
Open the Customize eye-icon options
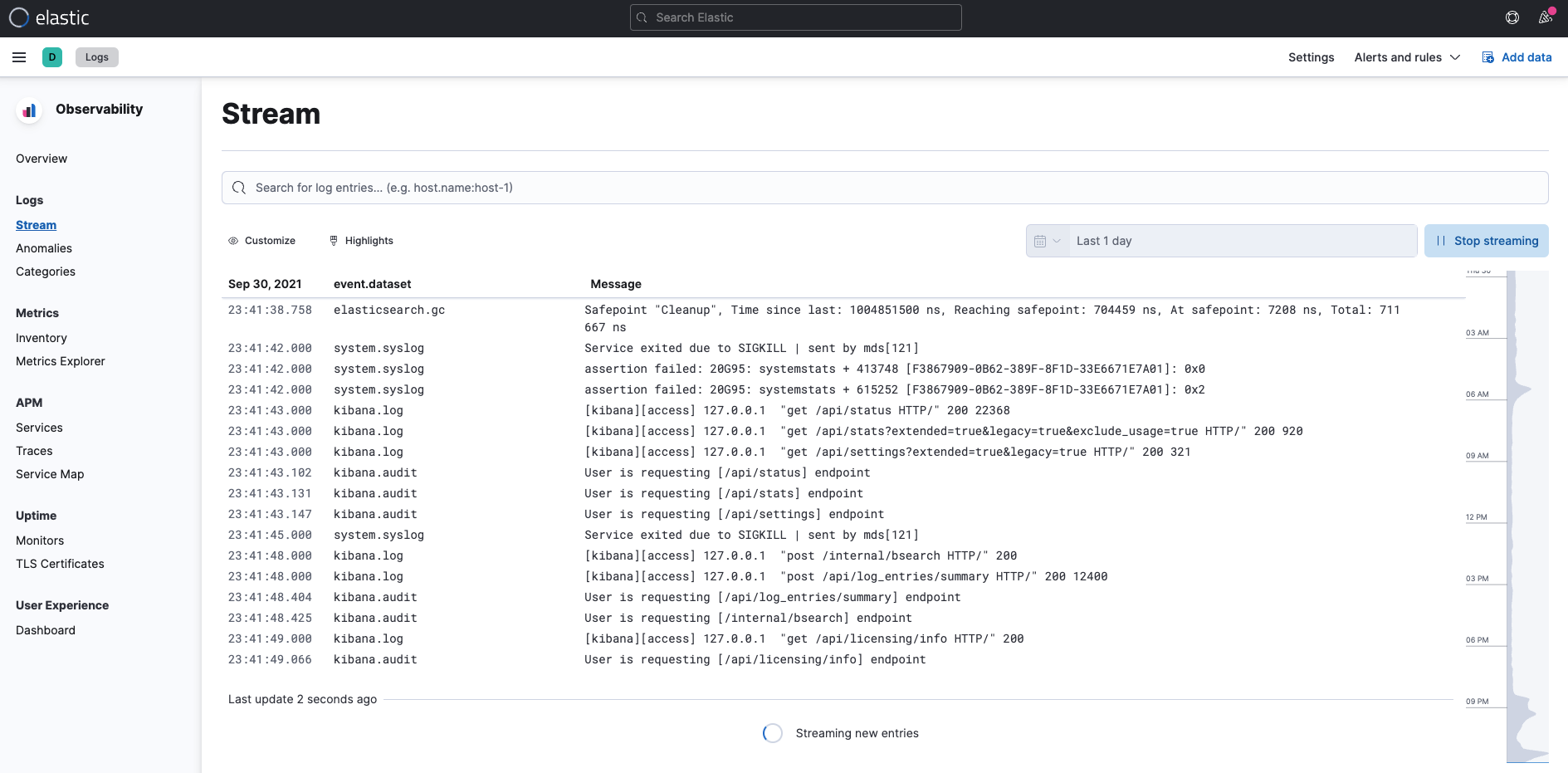pos(261,241)
